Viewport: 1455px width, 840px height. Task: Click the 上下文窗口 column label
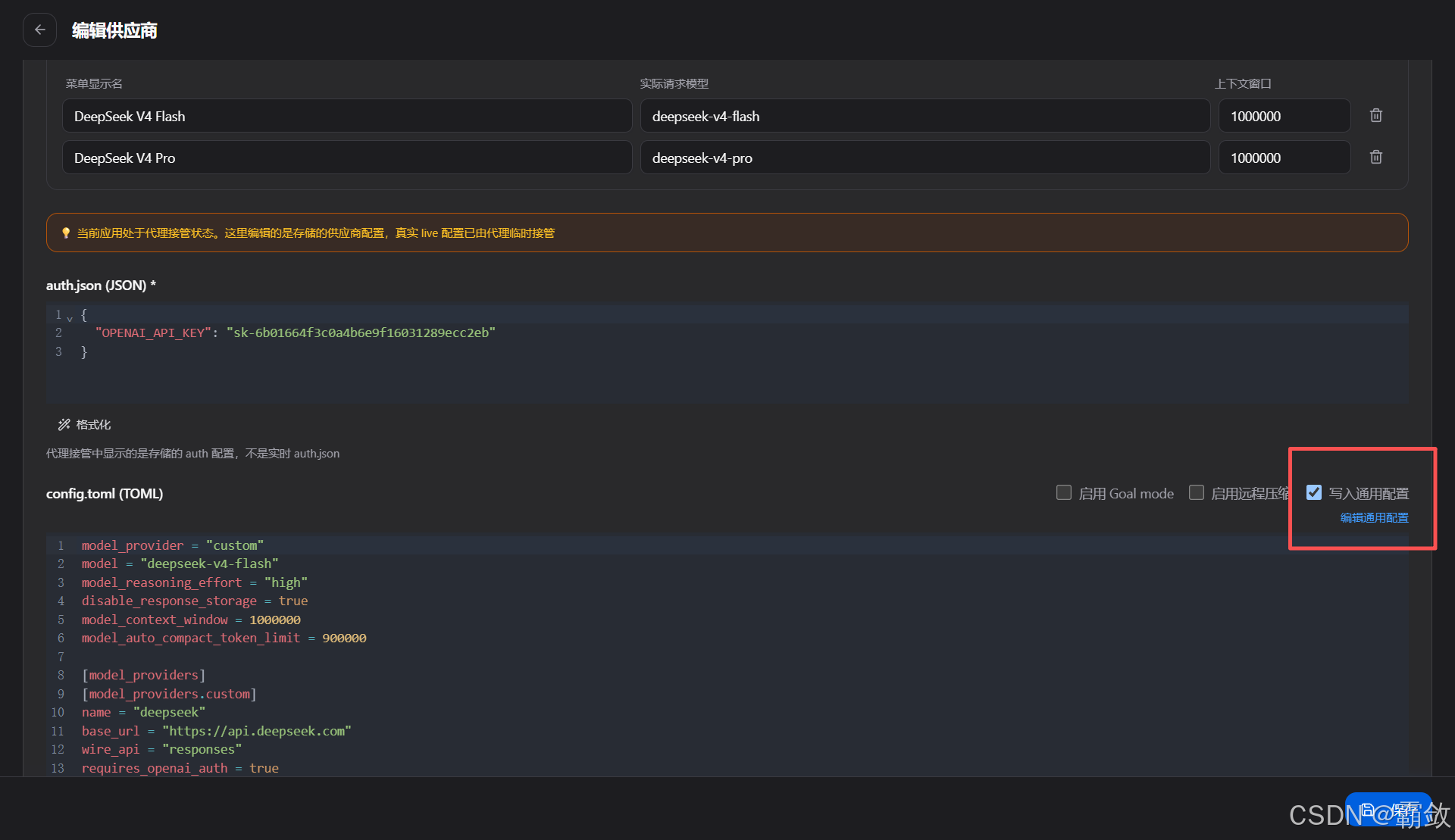[1243, 83]
